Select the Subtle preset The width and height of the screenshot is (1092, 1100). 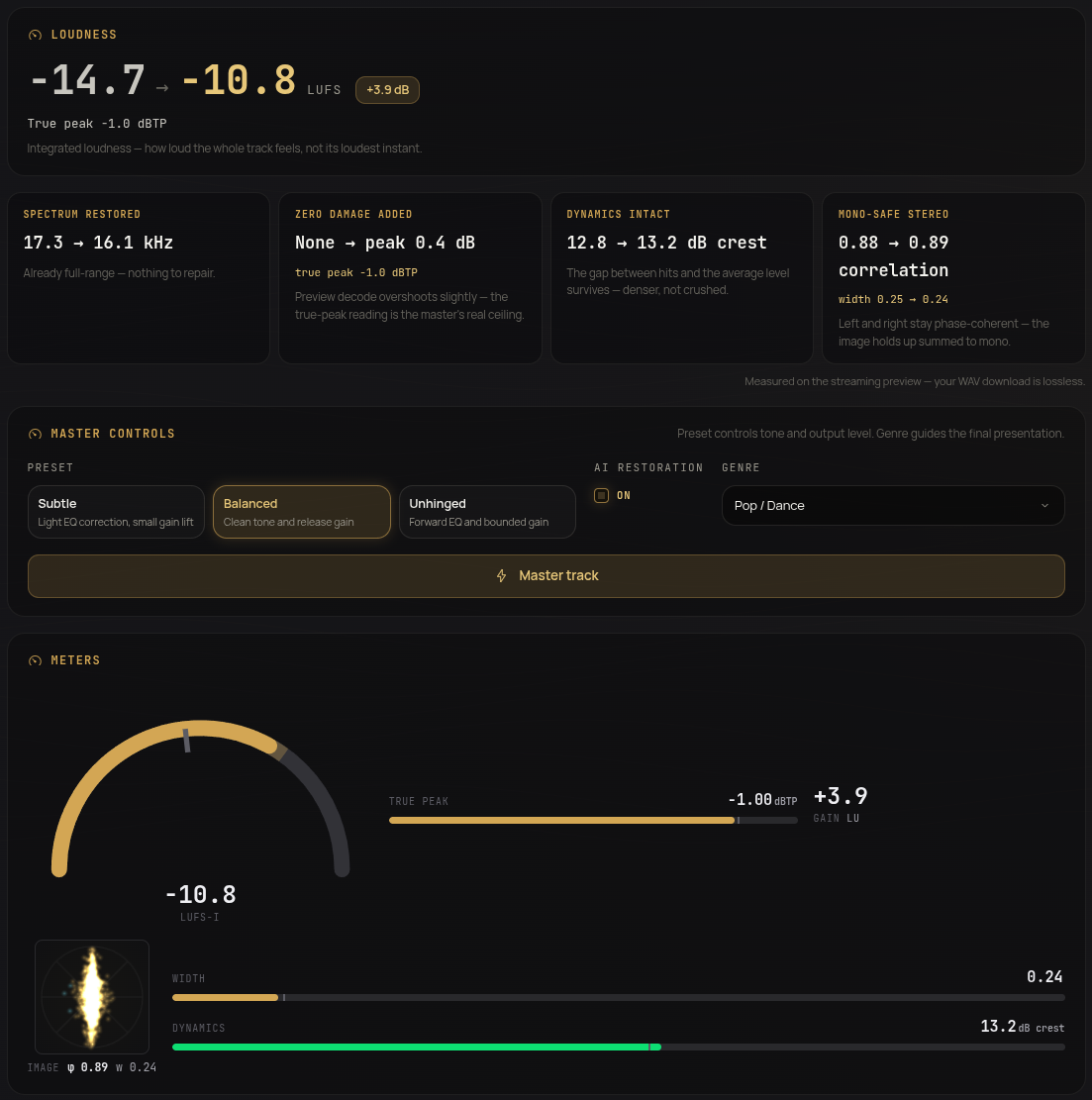[x=116, y=512]
